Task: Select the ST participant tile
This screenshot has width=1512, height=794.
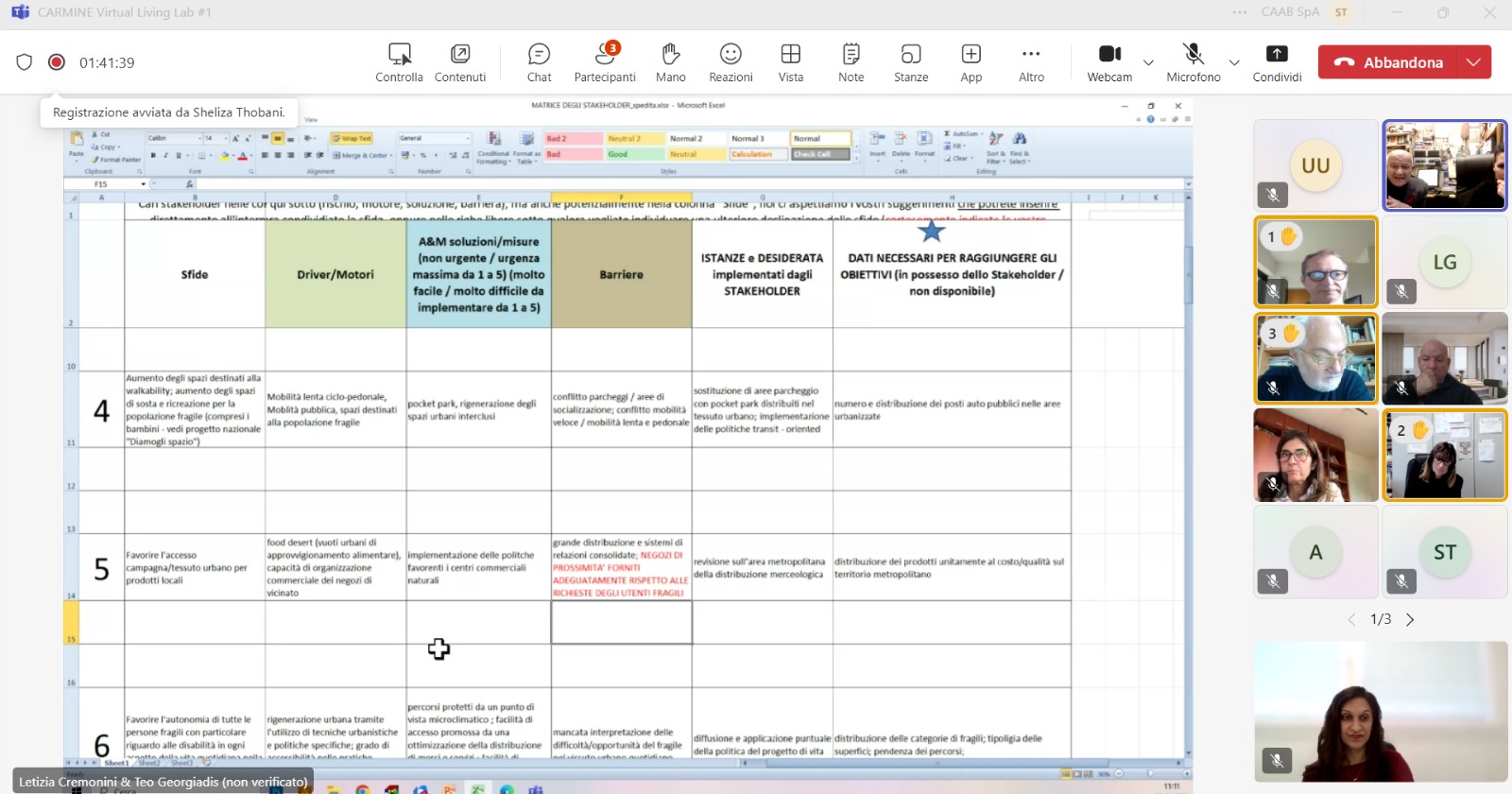Action: (x=1445, y=552)
